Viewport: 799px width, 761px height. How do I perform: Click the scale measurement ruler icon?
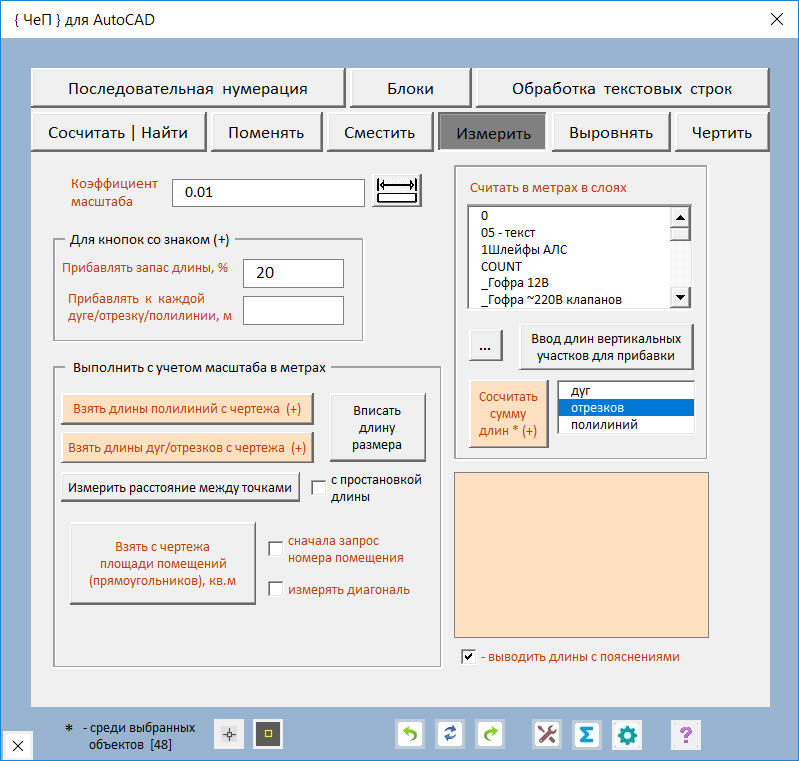pos(397,190)
